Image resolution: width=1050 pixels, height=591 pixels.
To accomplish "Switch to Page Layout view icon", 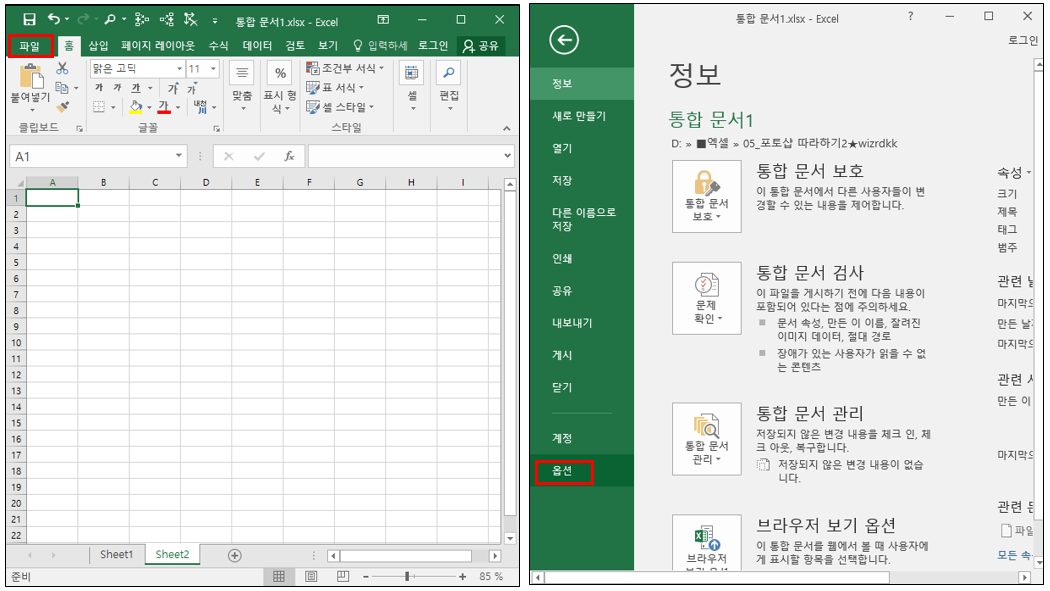I will tap(311, 576).
